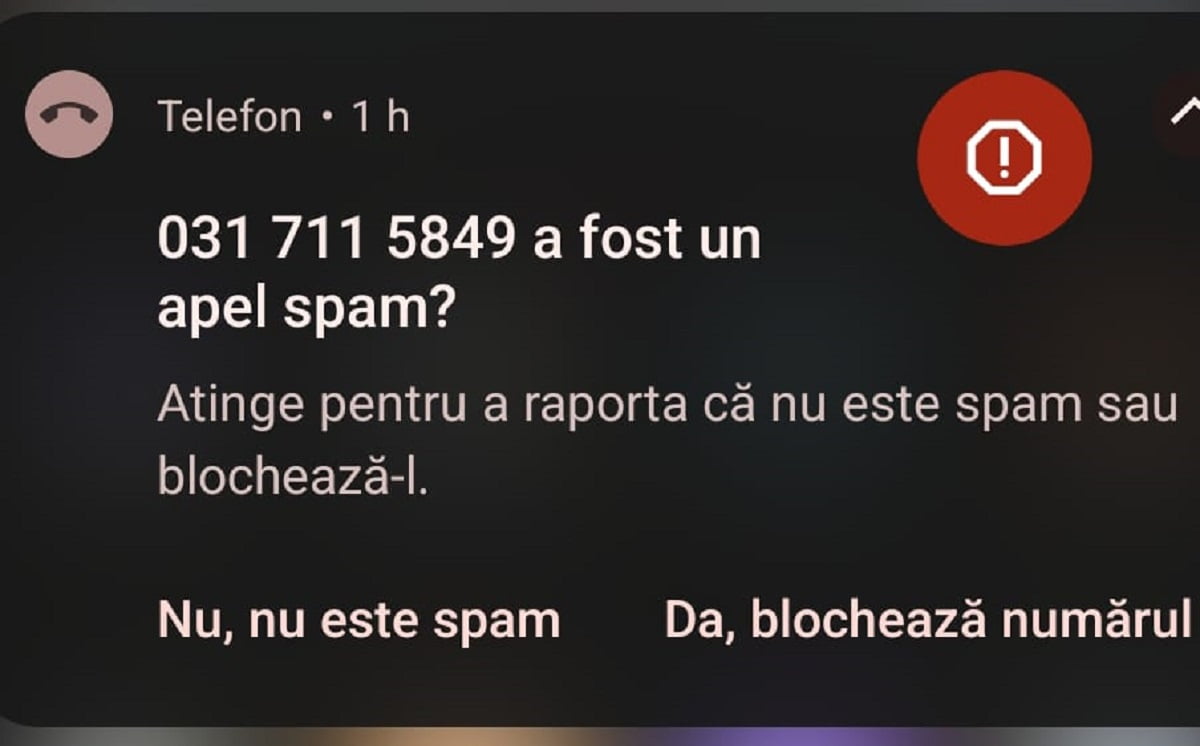This screenshot has height=746, width=1200.
Task: Tap the Telefon app name label
Action: tap(230, 117)
